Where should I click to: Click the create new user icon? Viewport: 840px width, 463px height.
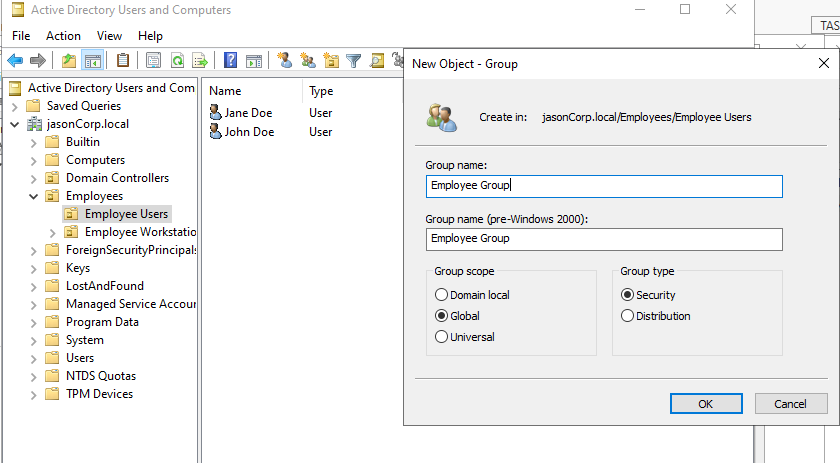(285, 61)
